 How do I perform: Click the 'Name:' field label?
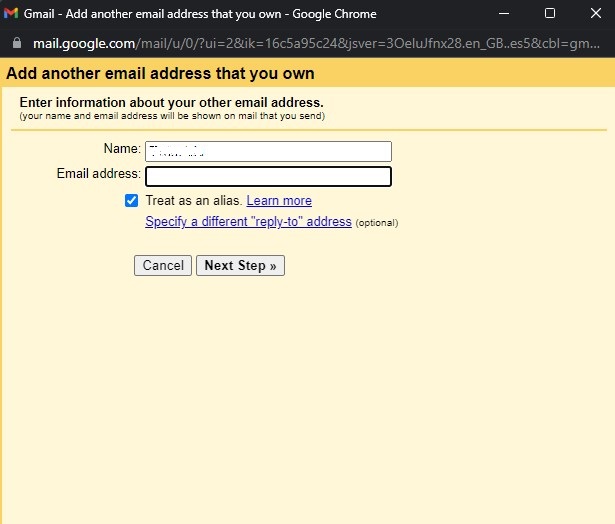pyautogui.click(x=122, y=149)
